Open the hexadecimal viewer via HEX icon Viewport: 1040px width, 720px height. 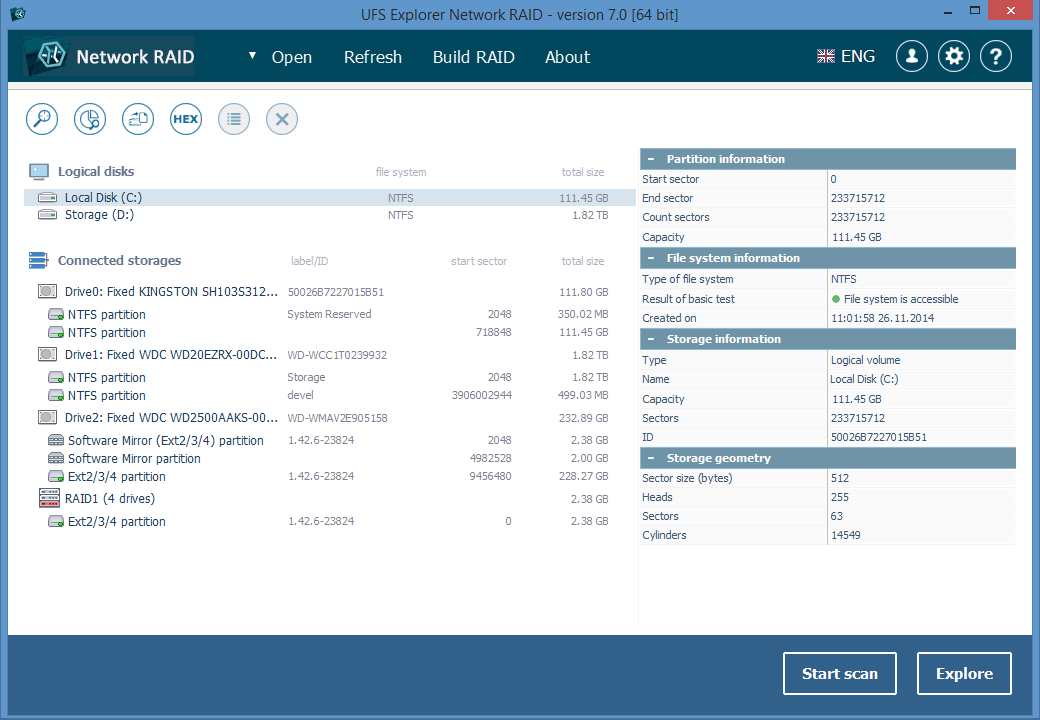(x=185, y=118)
